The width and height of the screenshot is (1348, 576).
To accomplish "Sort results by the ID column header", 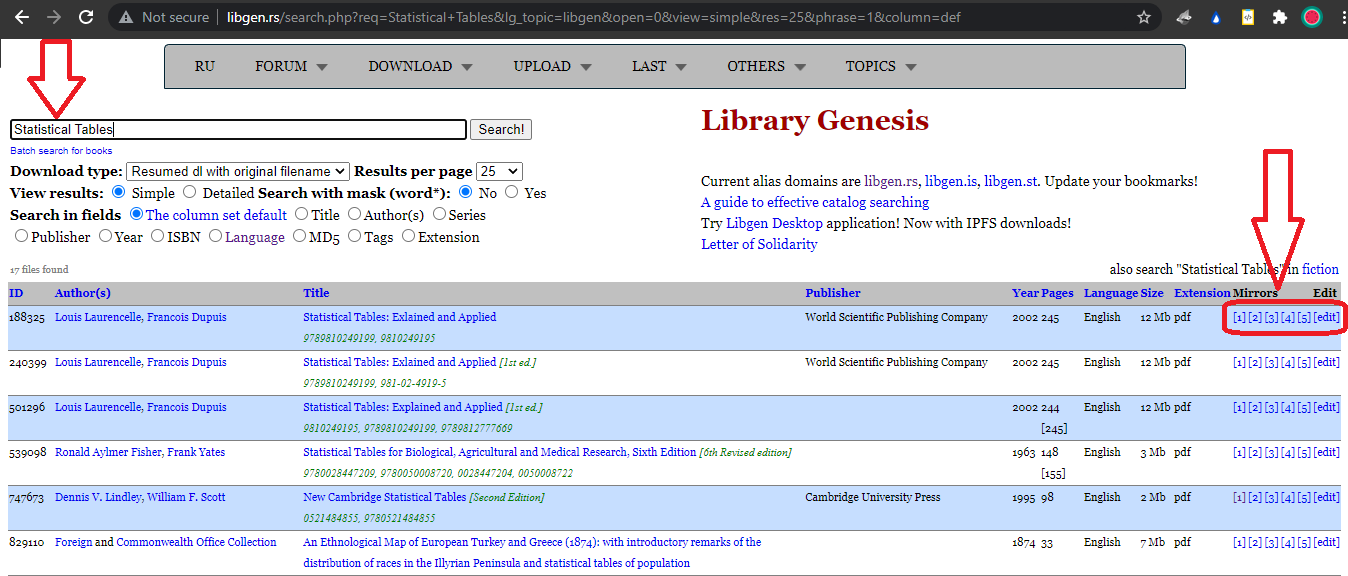I will [x=16, y=293].
